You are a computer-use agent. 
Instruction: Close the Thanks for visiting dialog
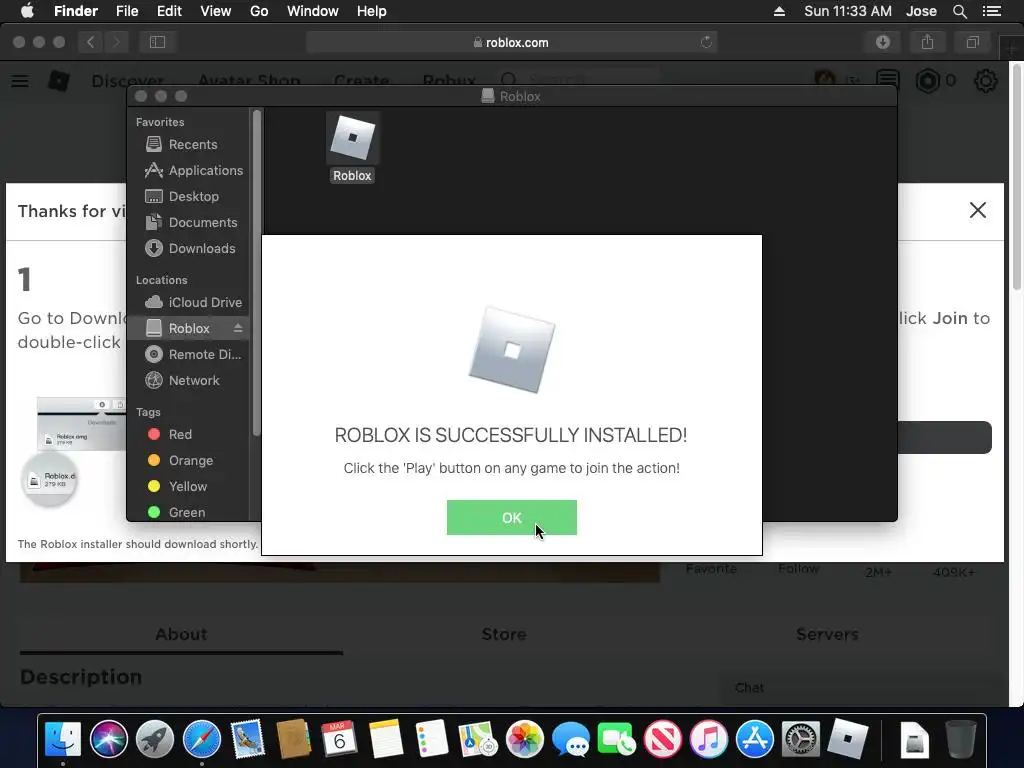point(978,210)
